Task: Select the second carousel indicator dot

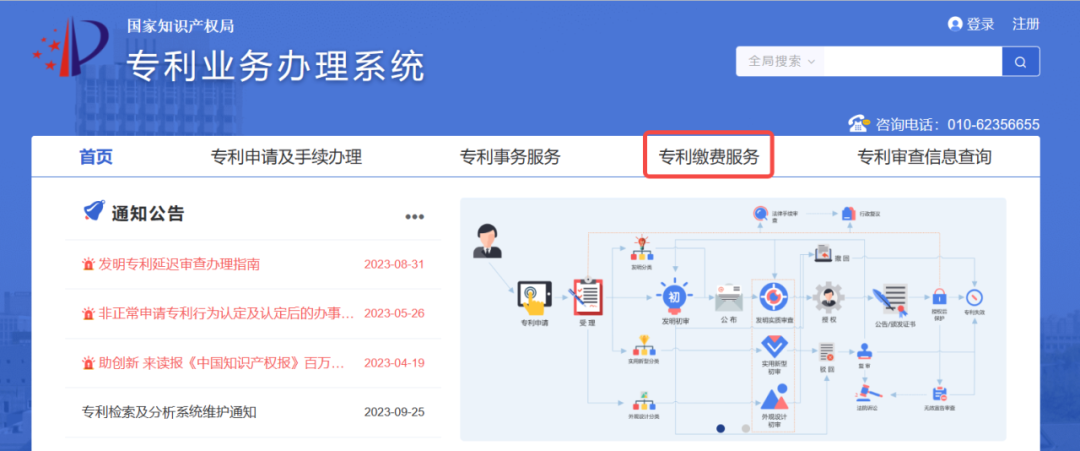Action: click(745, 428)
